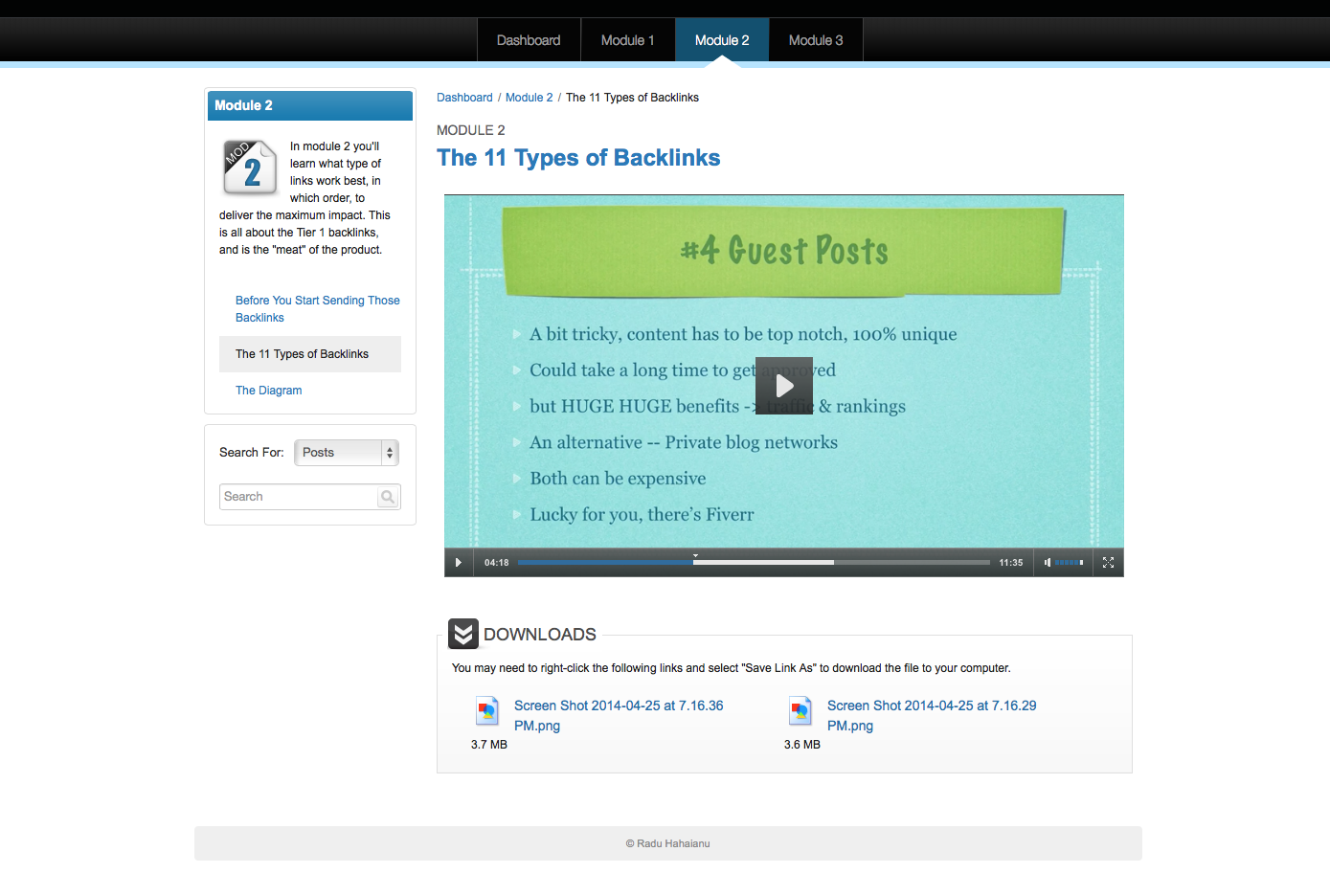Click the large play button overlay on video

(x=783, y=386)
